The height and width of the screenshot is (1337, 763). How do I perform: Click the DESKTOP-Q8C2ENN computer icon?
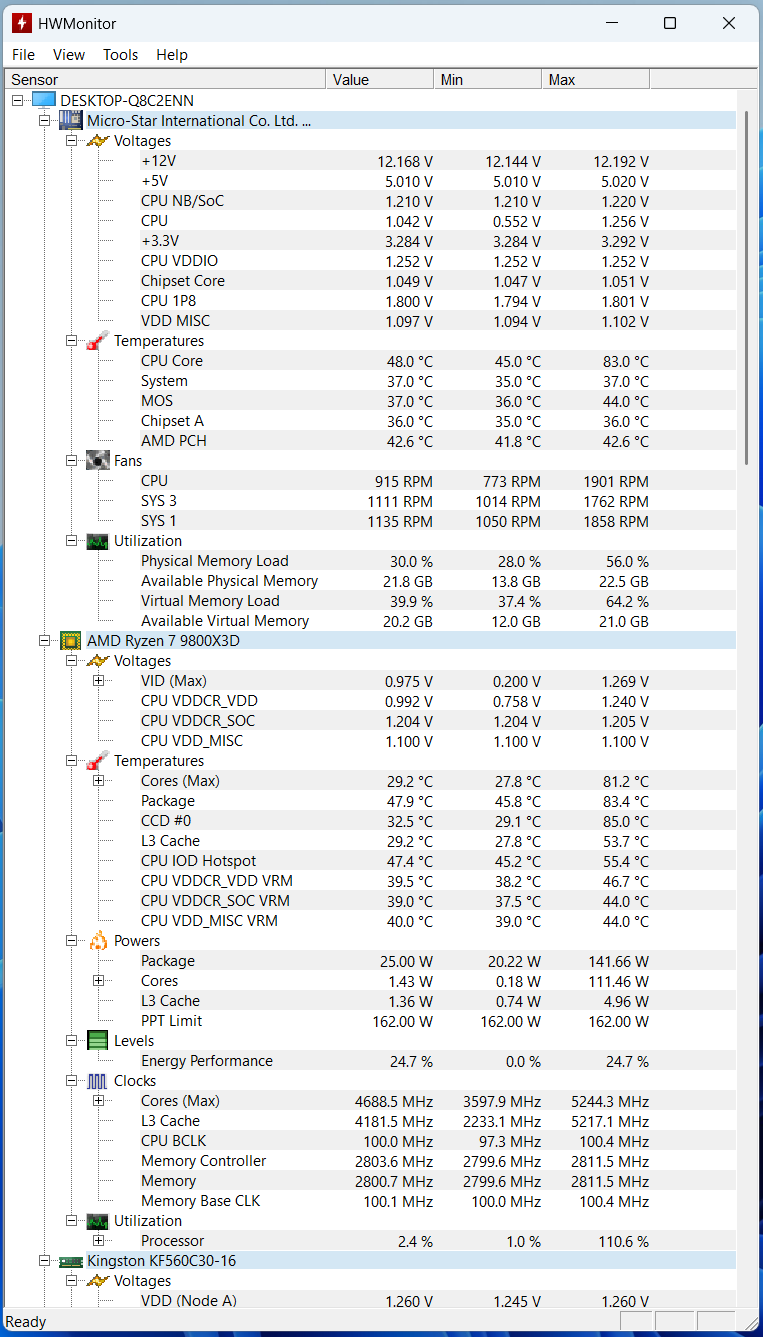tap(43, 100)
